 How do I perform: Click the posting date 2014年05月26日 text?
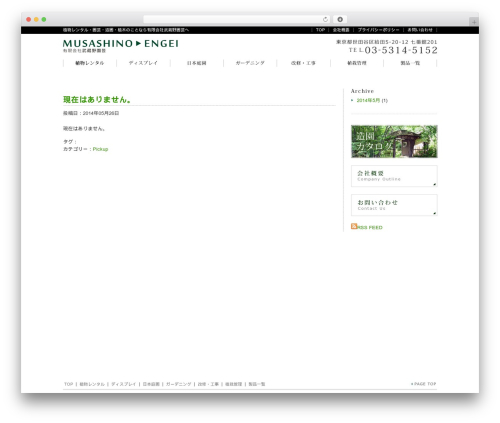pyautogui.click(x=101, y=113)
